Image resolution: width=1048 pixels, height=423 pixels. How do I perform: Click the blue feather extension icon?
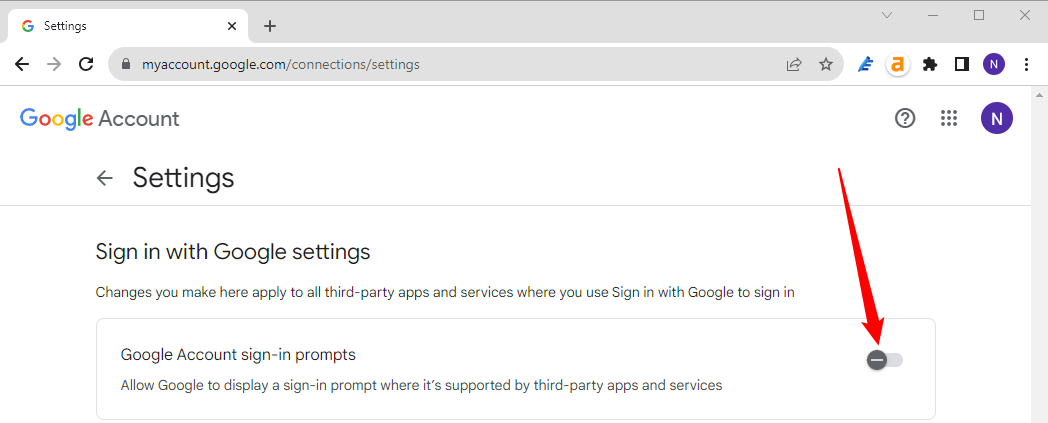point(866,64)
